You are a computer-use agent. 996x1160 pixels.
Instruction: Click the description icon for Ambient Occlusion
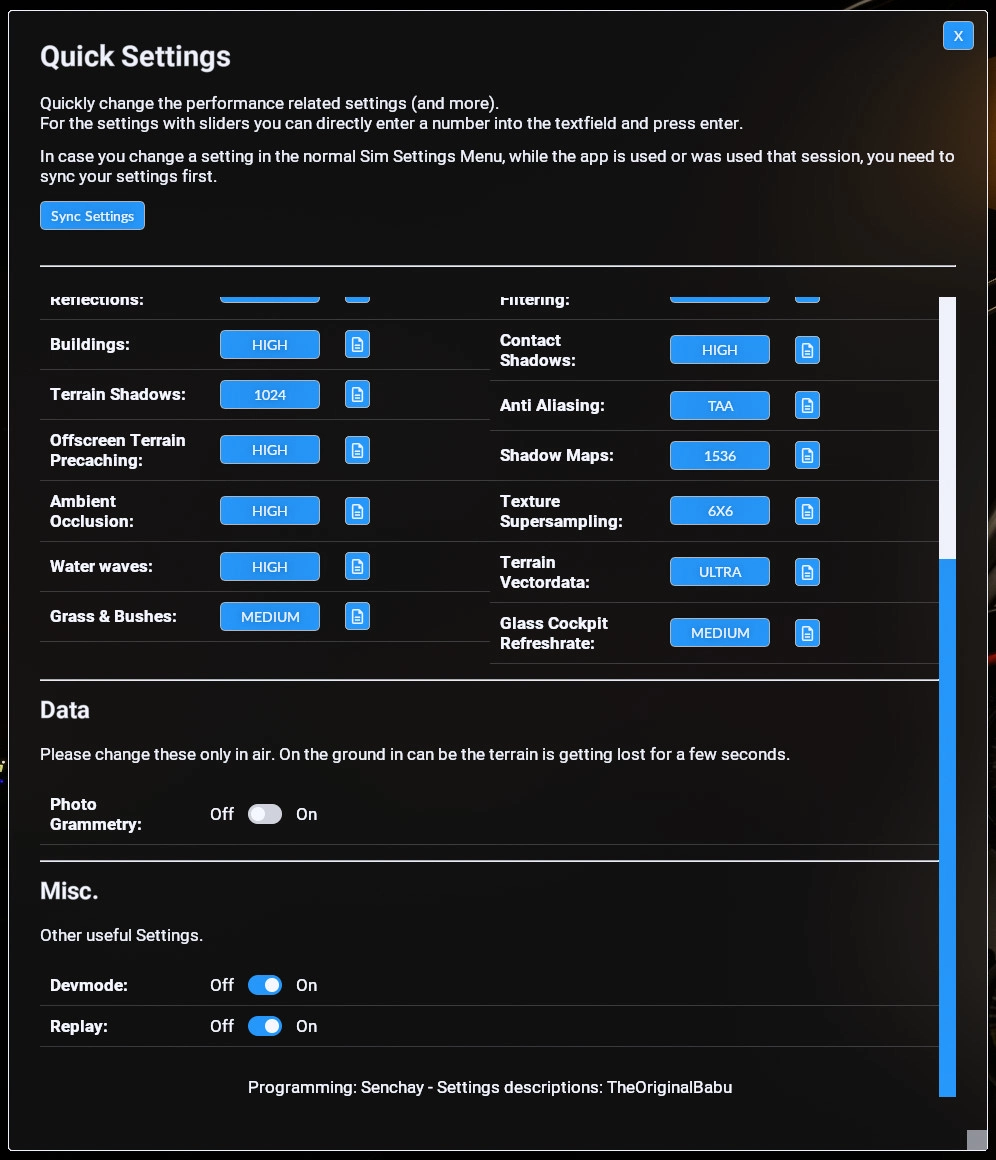pos(357,510)
